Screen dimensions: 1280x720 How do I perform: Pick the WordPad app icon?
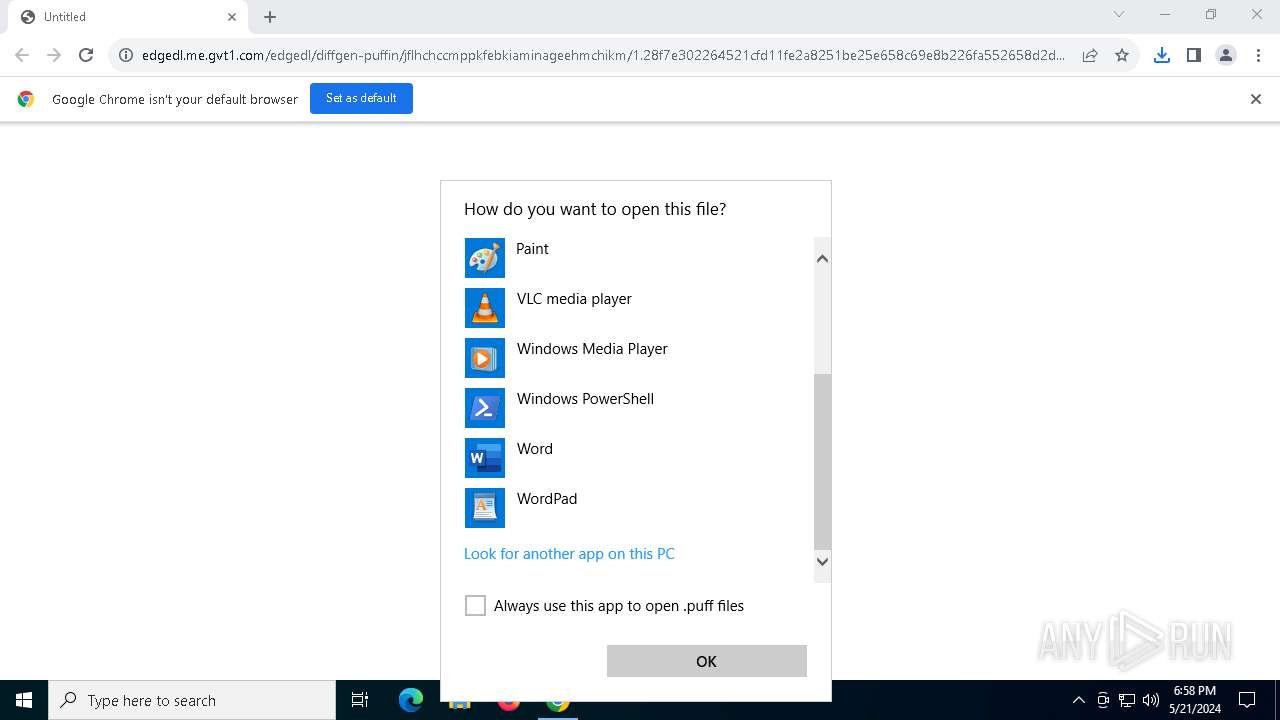click(485, 508)
